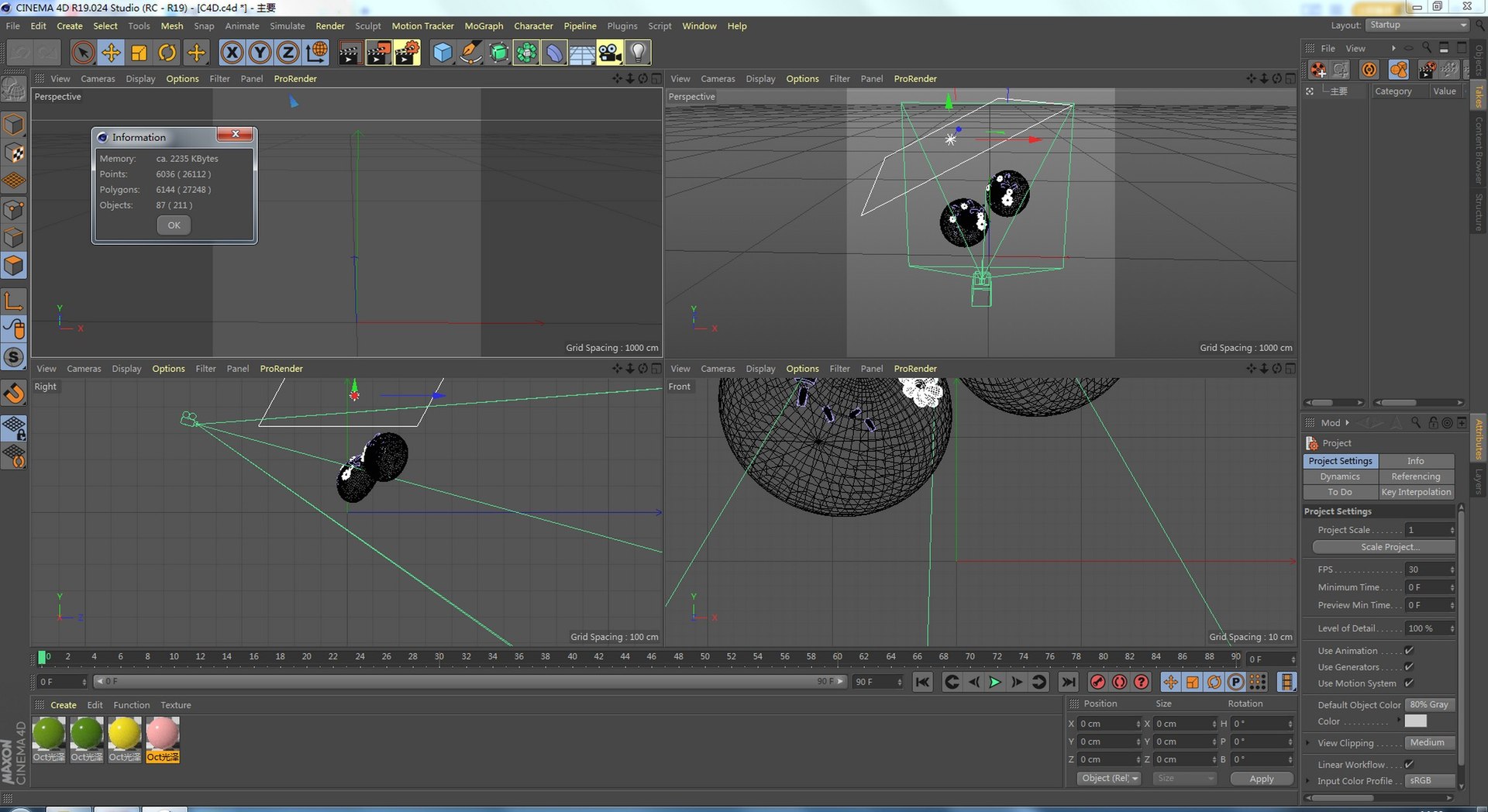
Task: Open the Layout Startup dropdown
Action: (x=1417, y=25)
